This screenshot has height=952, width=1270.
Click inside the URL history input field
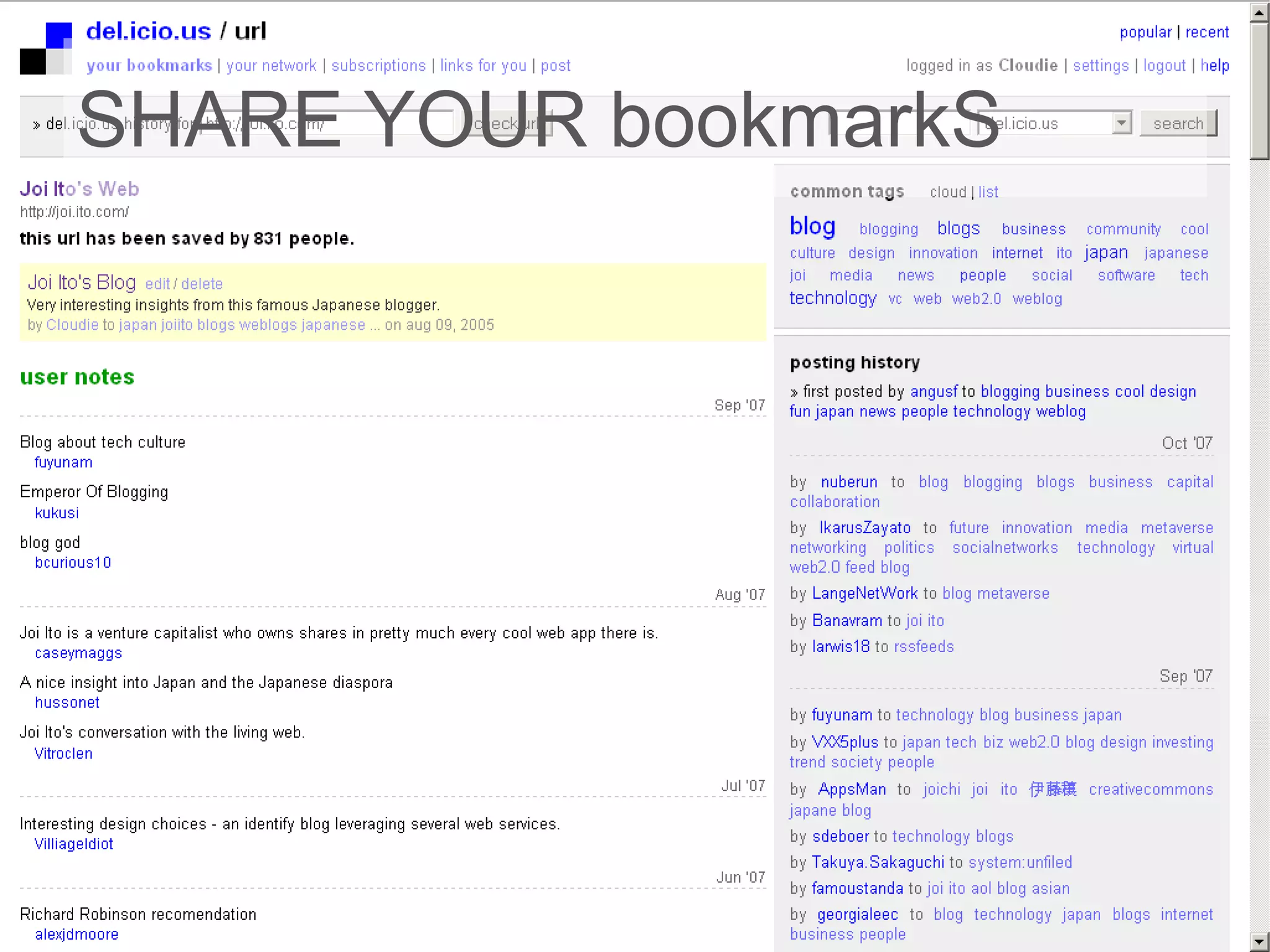(x=329, y=123)
